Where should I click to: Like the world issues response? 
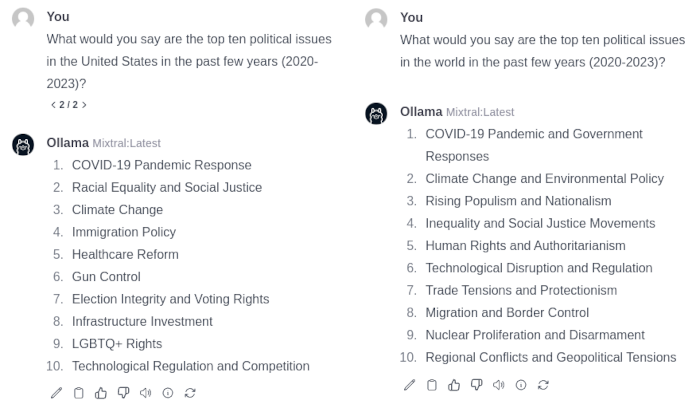coord(454,385)
